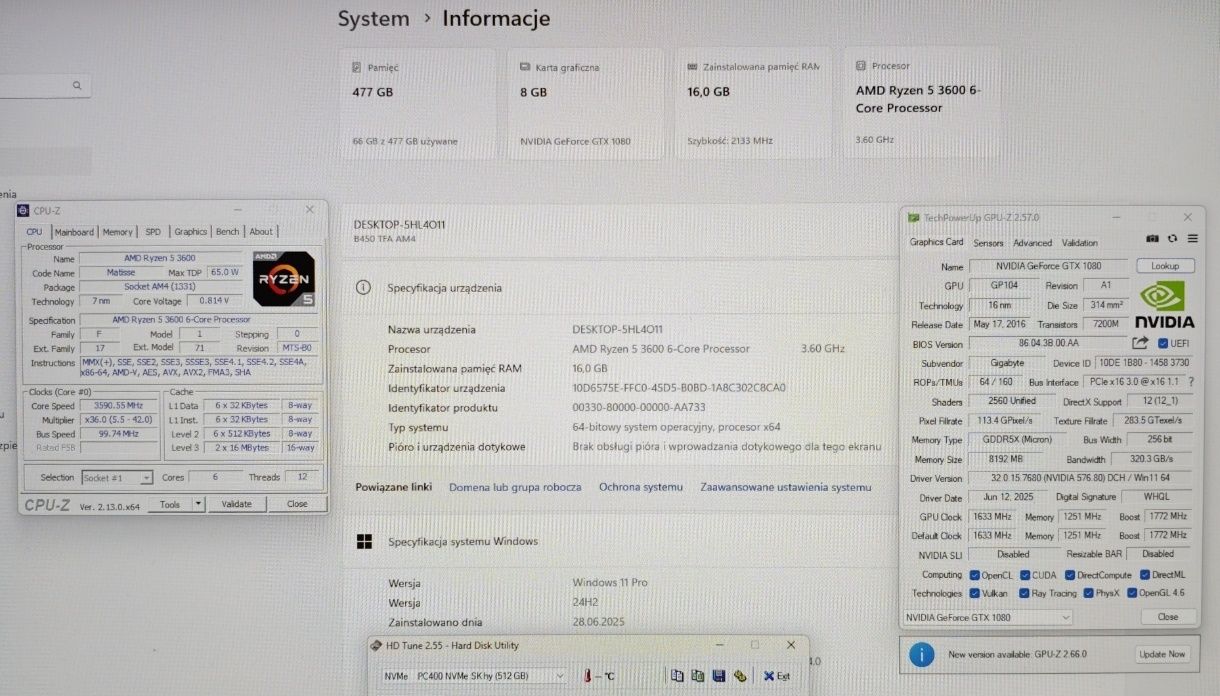This screenshot has height=696, width=1220.
Task: Switch to the Sensors tab in GPU-Z
Action: 988,243
